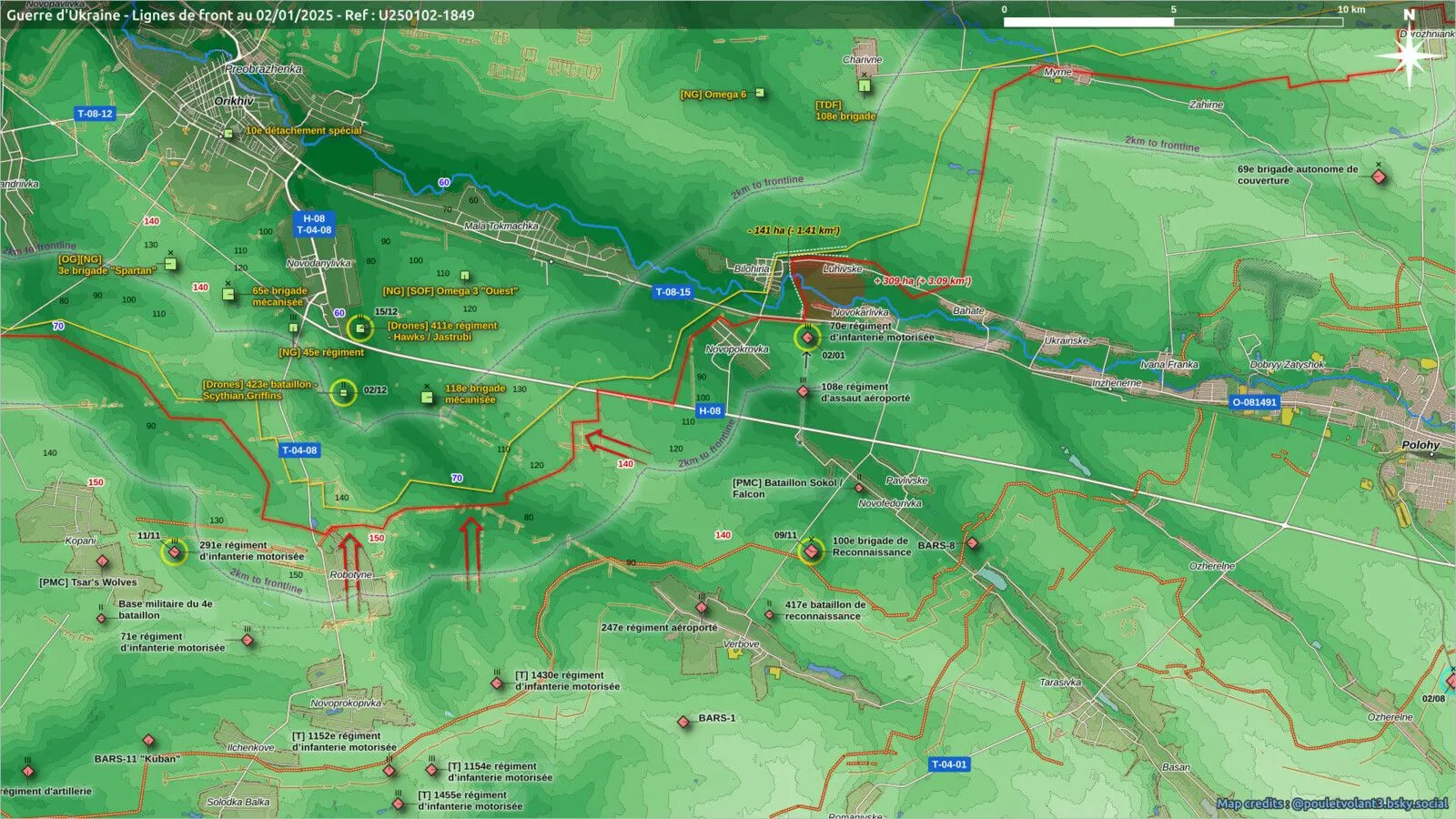Click the Novodanylivka village label
The image size is (1456, 819).
[x=318, y=263]
